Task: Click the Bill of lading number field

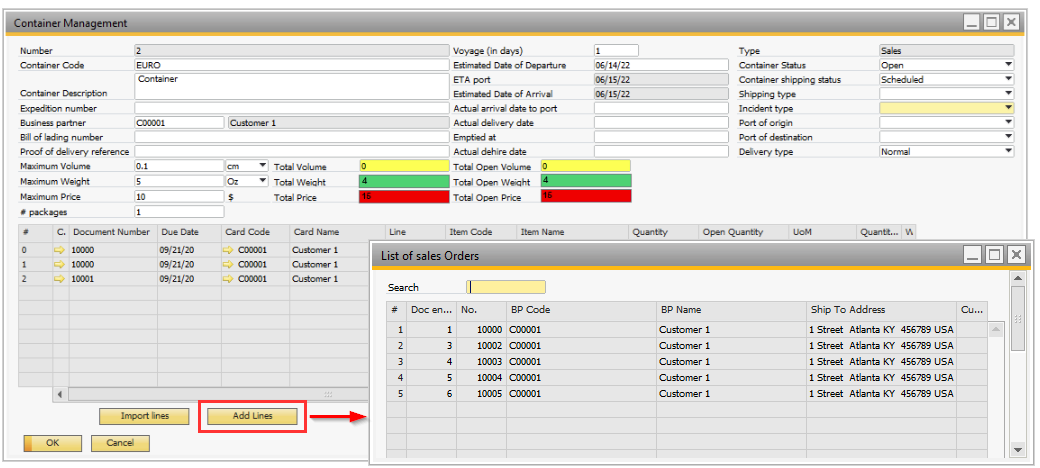Action: coord(292,137)
